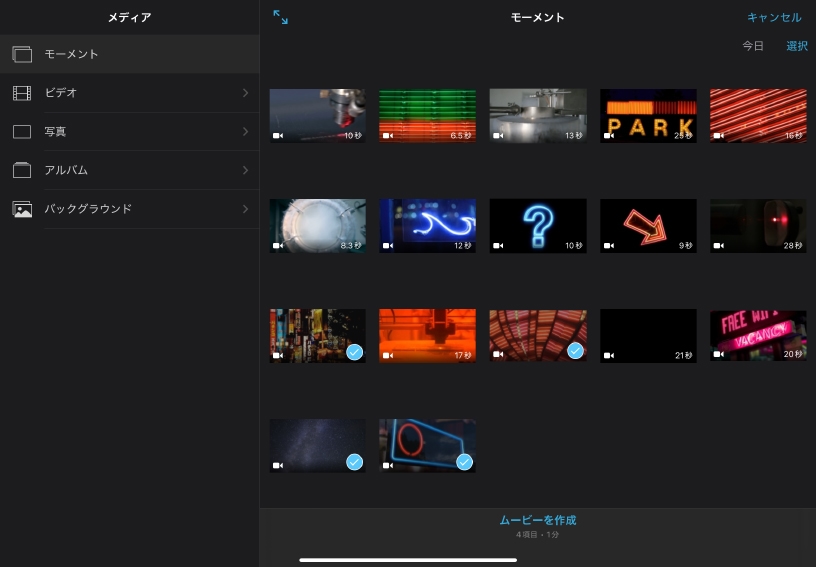Click the Photos rectangle icon in sidebar

pyautogui.click(x=22, y=132)
